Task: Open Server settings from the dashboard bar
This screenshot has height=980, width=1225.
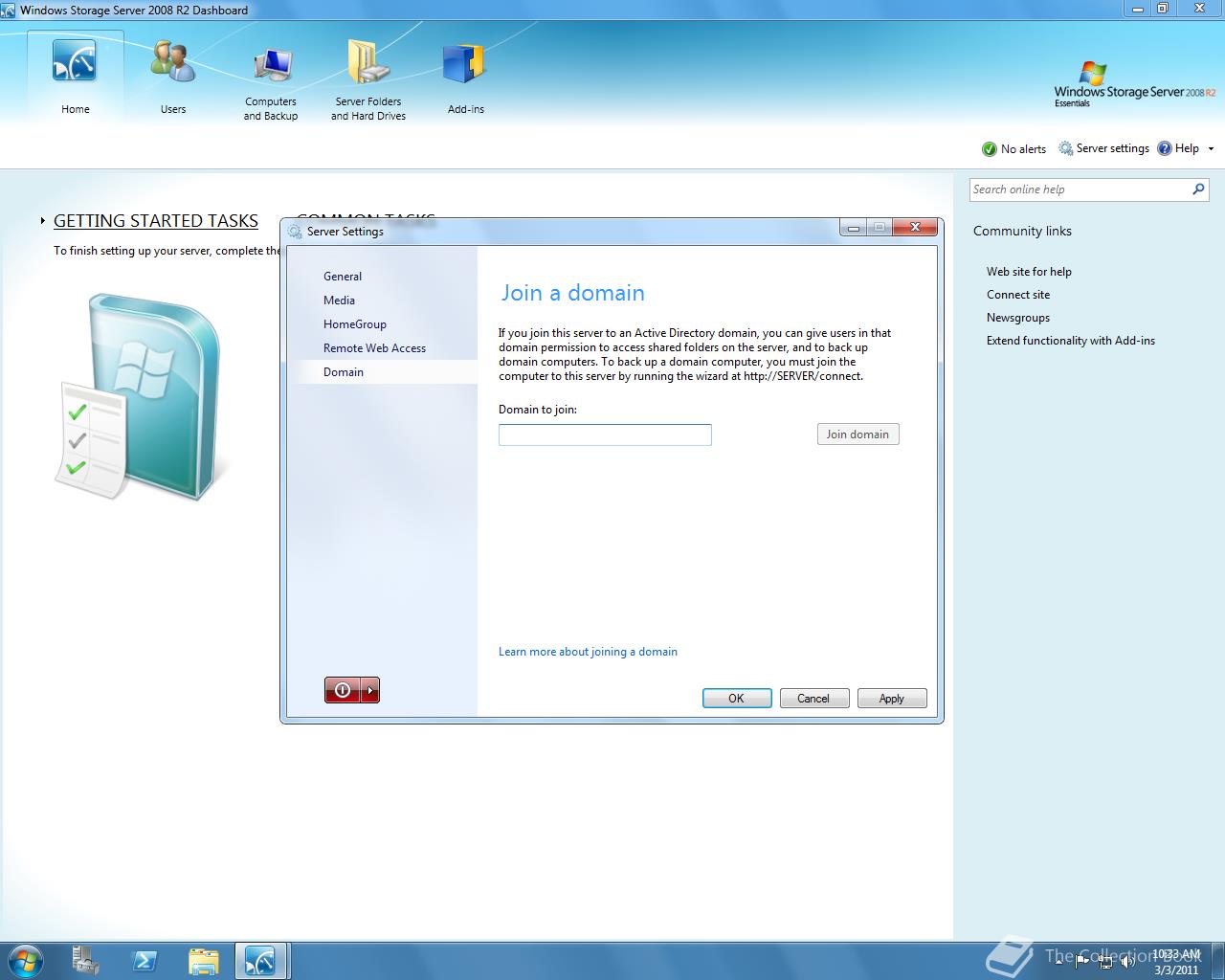Action: (1103, 148)
